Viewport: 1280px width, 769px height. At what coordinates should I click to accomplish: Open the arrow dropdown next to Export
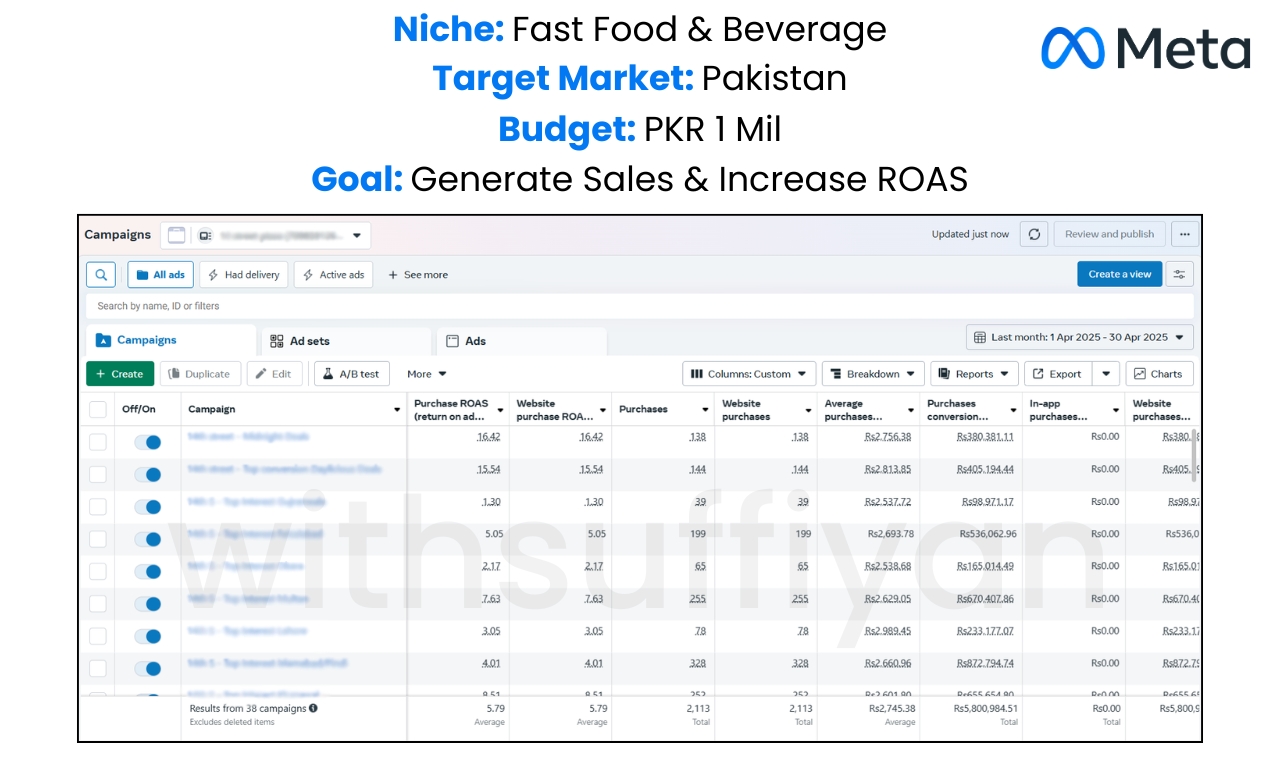click(1105, 374)
